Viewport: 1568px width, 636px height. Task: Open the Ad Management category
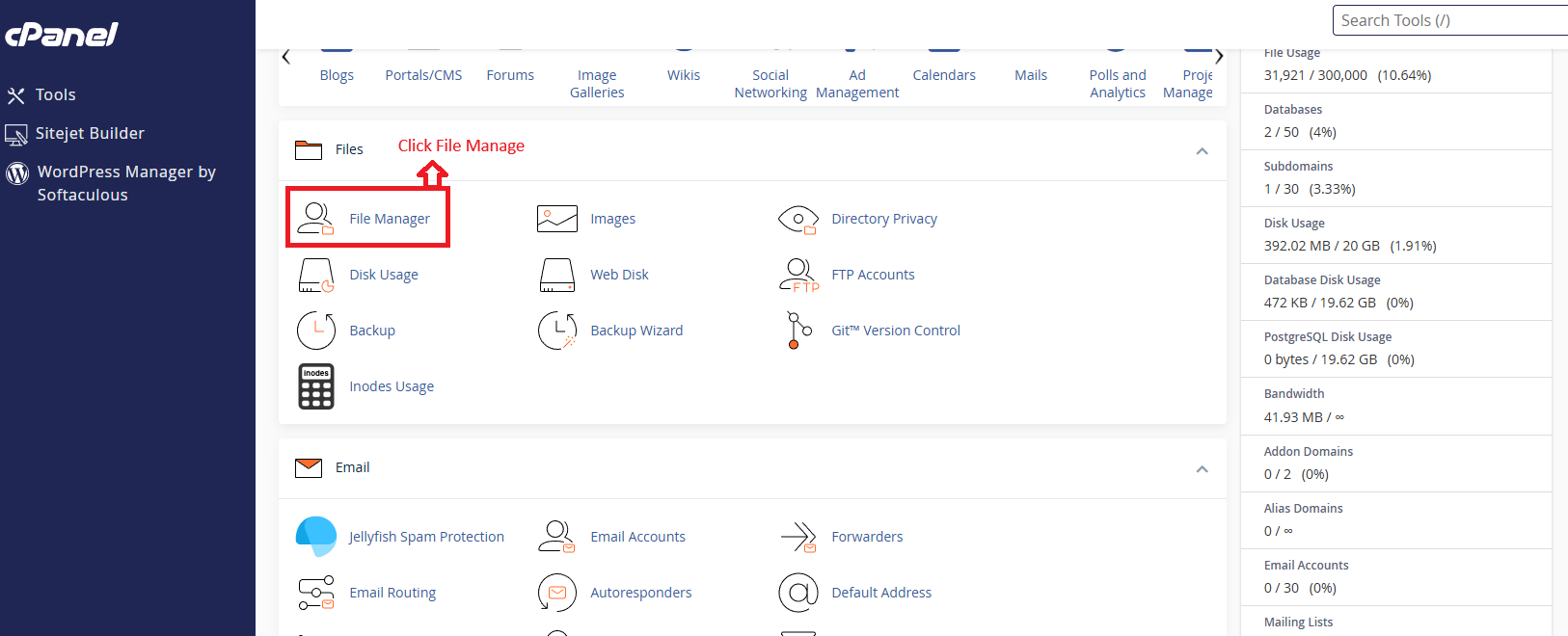click(x=857, y=84)
